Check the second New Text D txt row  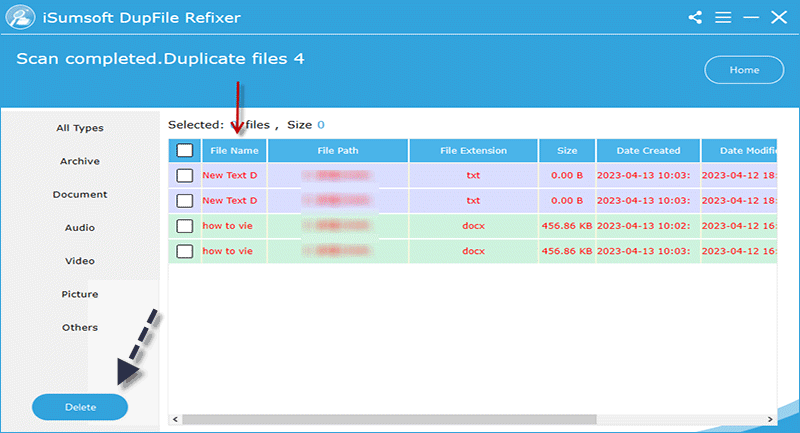pyautogui.click(x=185, y=200)
